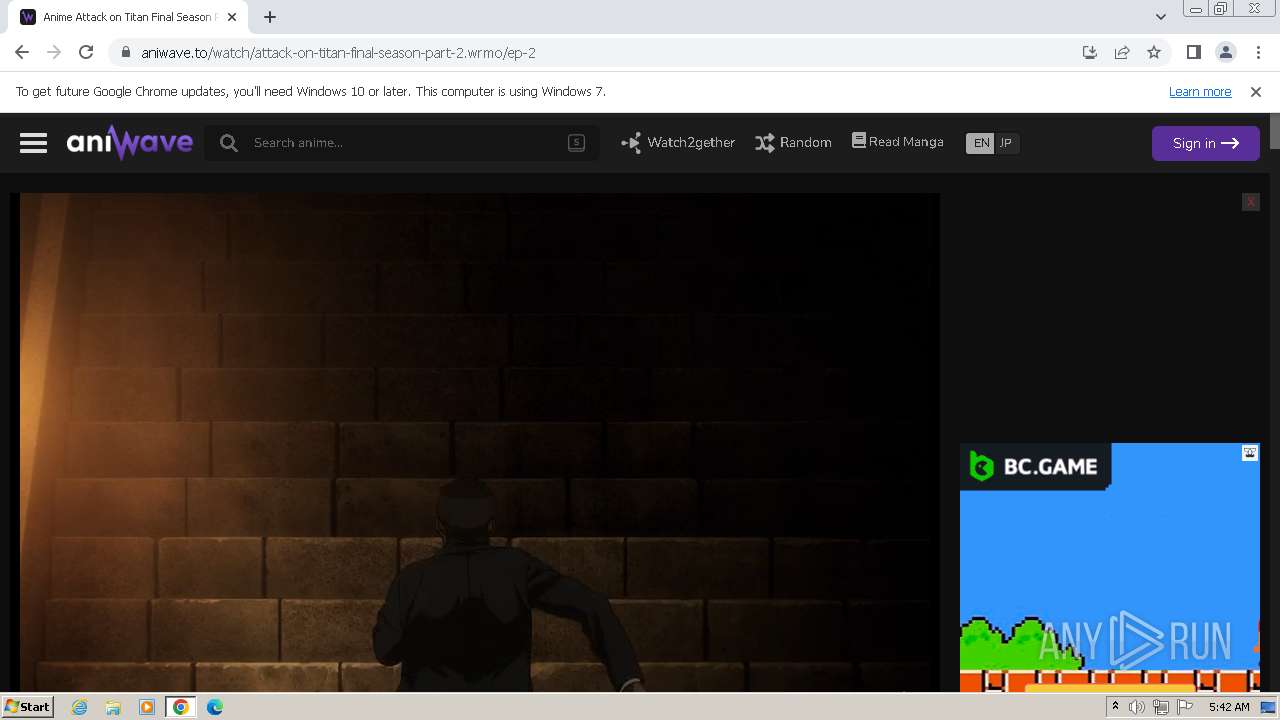Screen dimensions: 1280x720
Task: Open a new tab
Action: [270, 16]
